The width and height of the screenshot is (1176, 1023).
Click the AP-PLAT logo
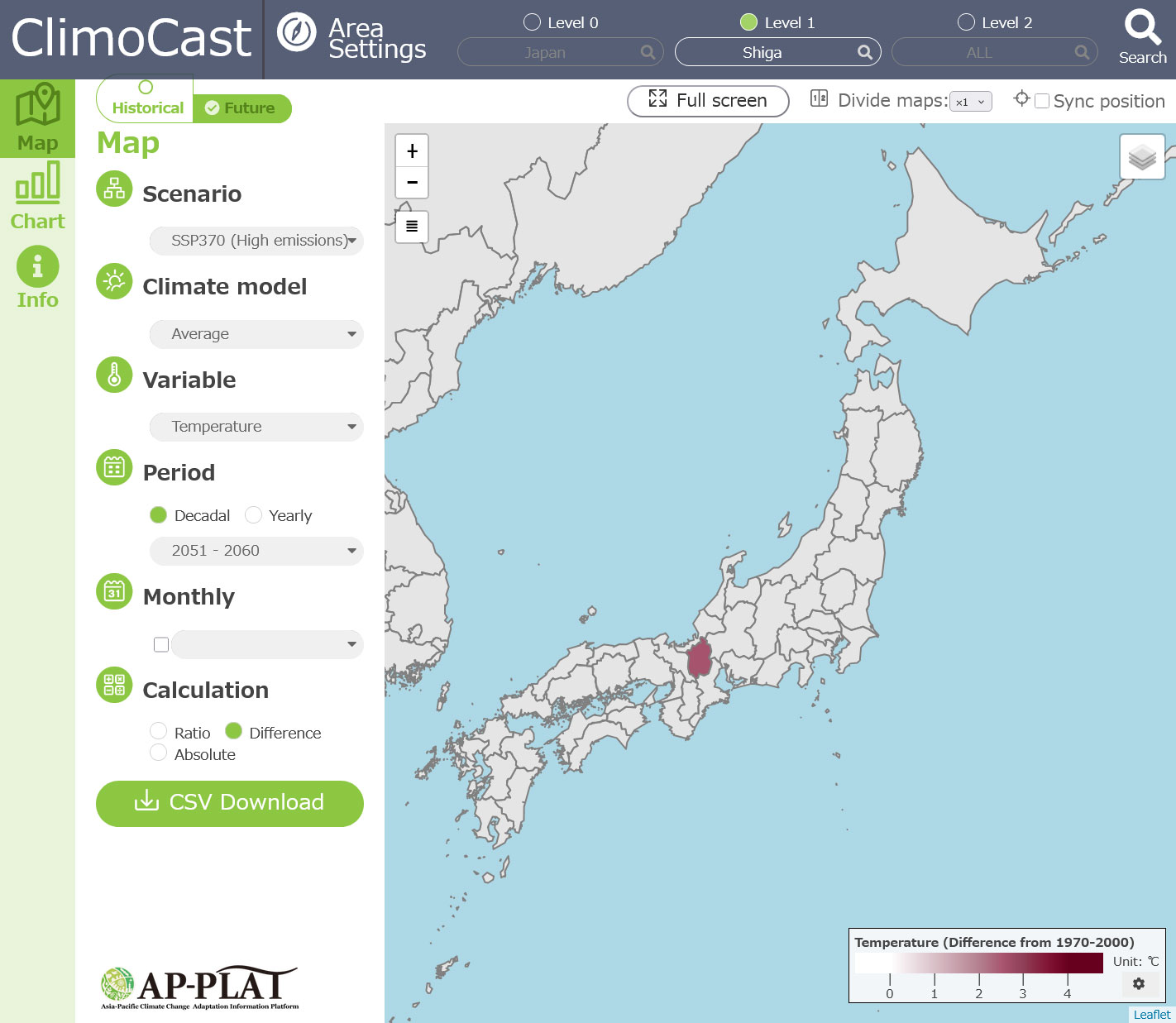(199, 987)
